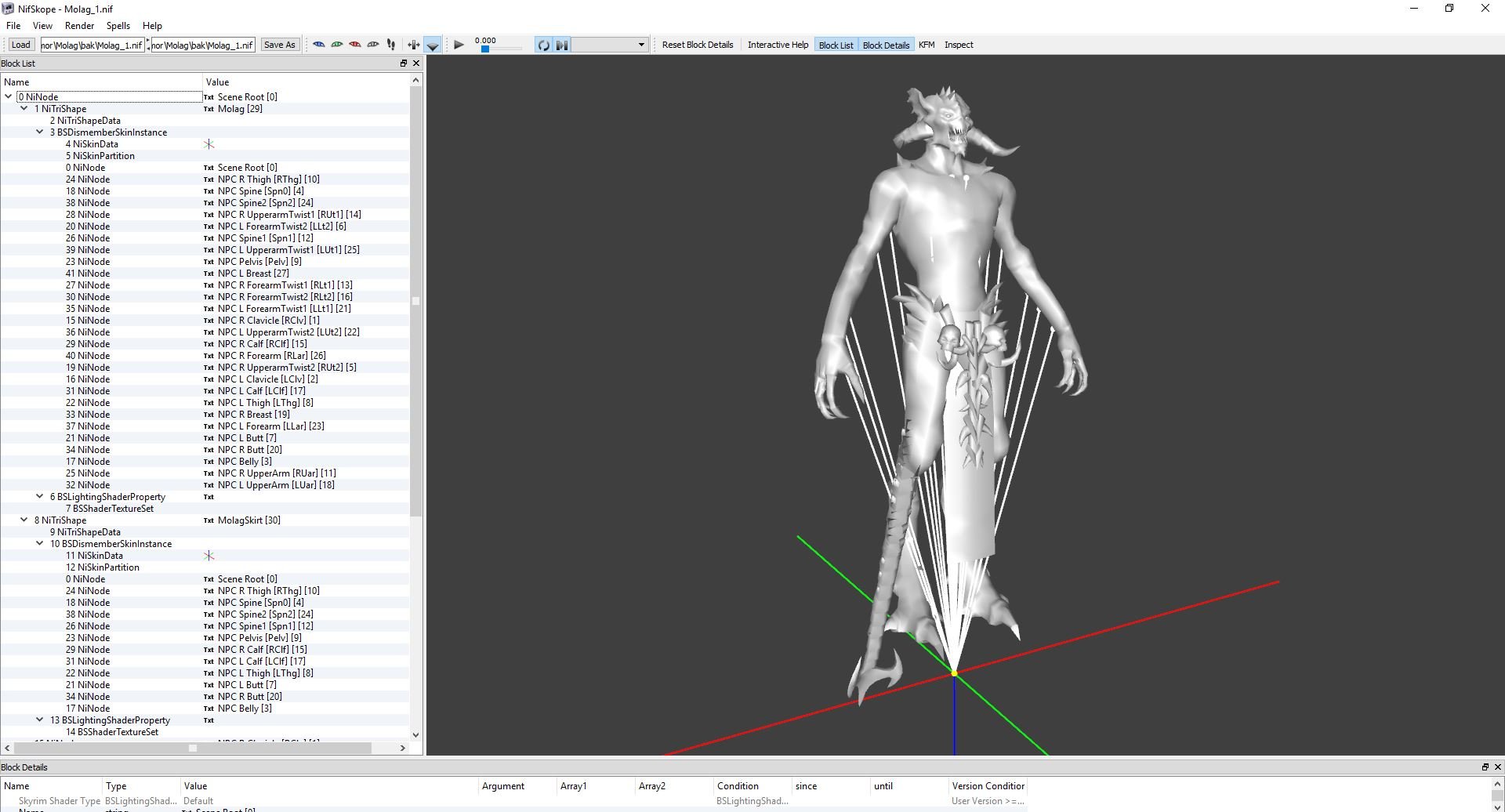Screen dimensions: 1505x812
Task: Click the Load button
Action: click(x=21, y=45)
